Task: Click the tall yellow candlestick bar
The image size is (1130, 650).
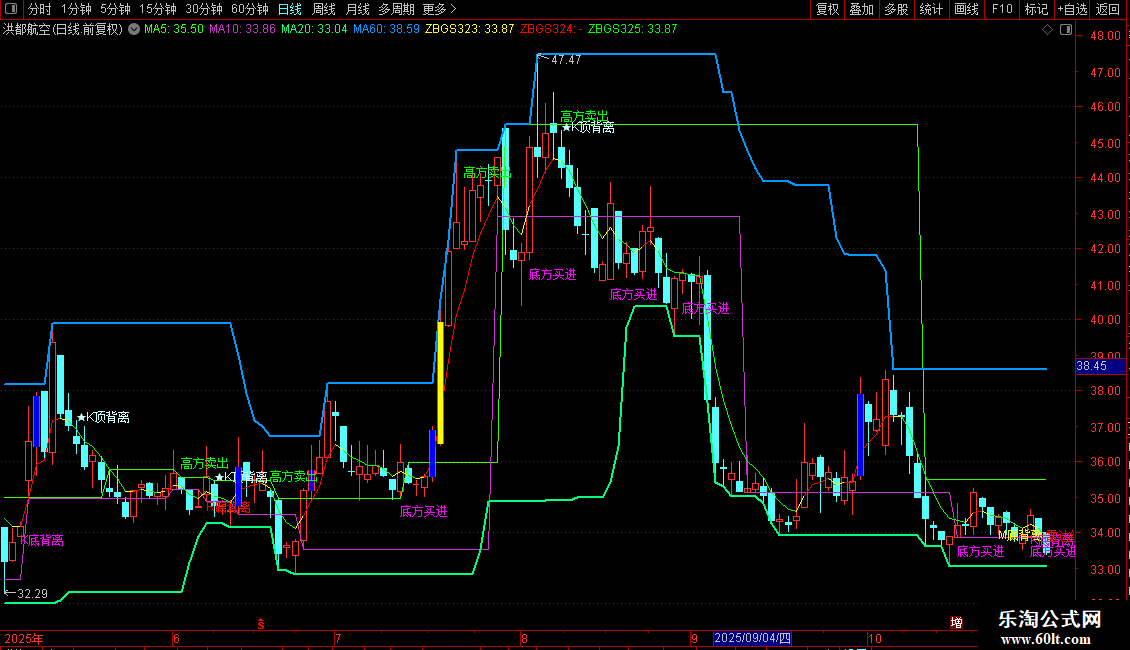Action: click(440, 383)
